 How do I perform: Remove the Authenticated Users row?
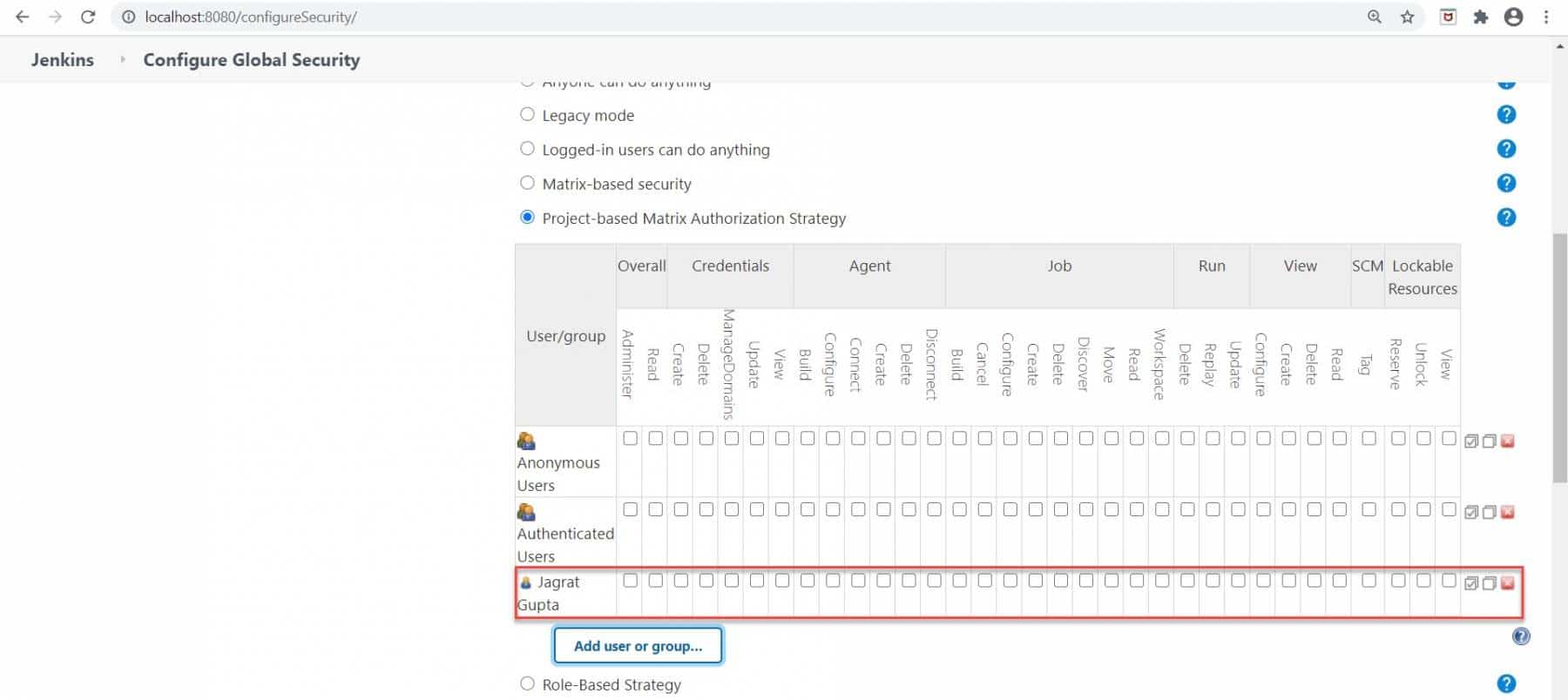pos(1508,512)
